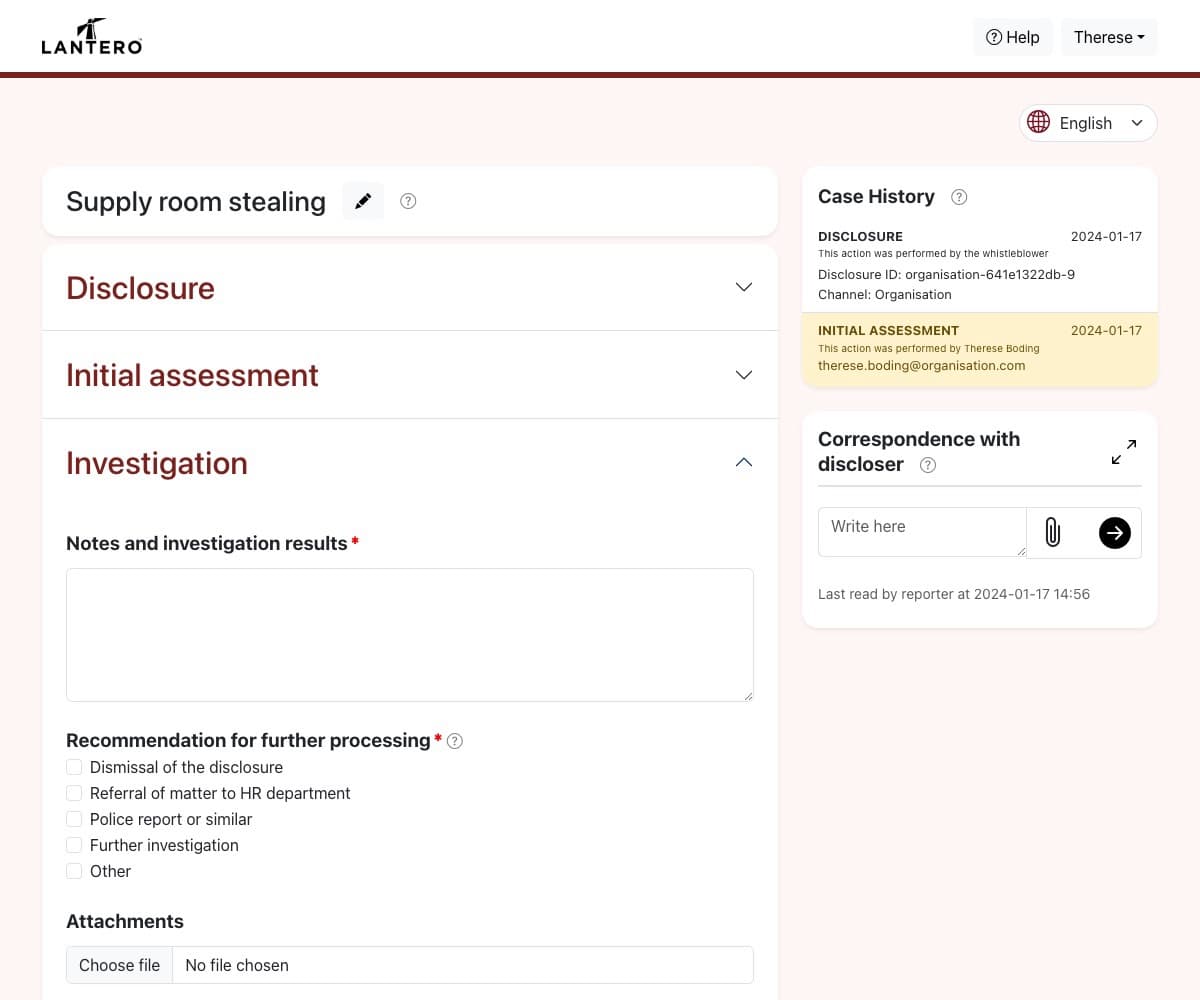Click the Help button in the header
This screenshot has height=1000, width=1200.
1012,37
